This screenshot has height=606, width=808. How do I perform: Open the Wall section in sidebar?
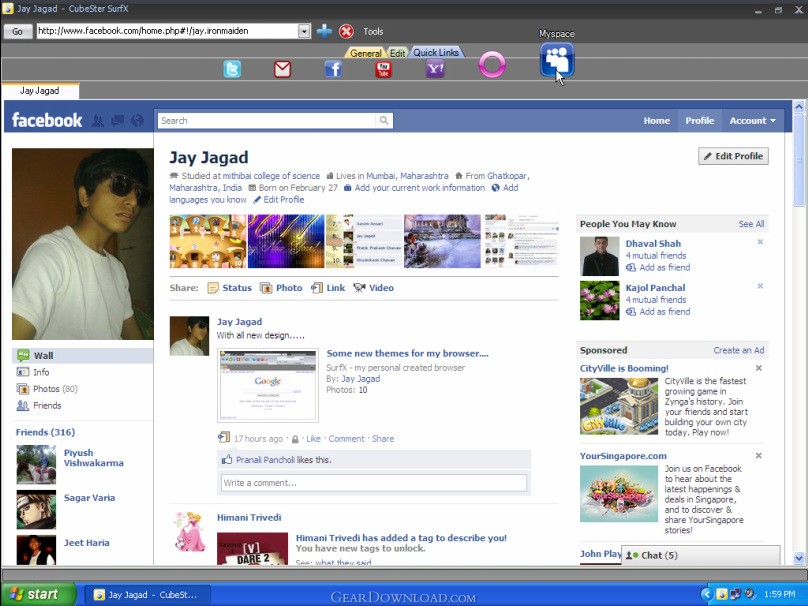(82, 356)
